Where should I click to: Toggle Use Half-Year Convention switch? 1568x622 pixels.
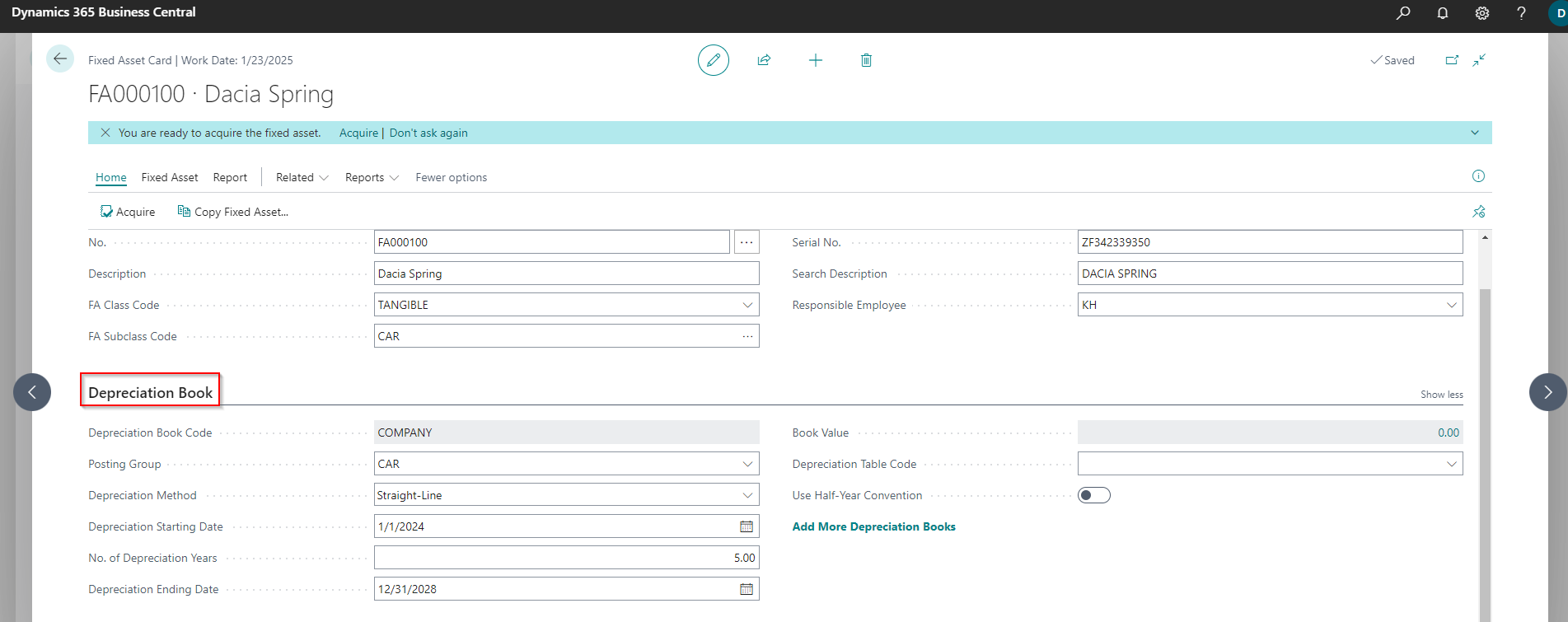click(1094, 495)
